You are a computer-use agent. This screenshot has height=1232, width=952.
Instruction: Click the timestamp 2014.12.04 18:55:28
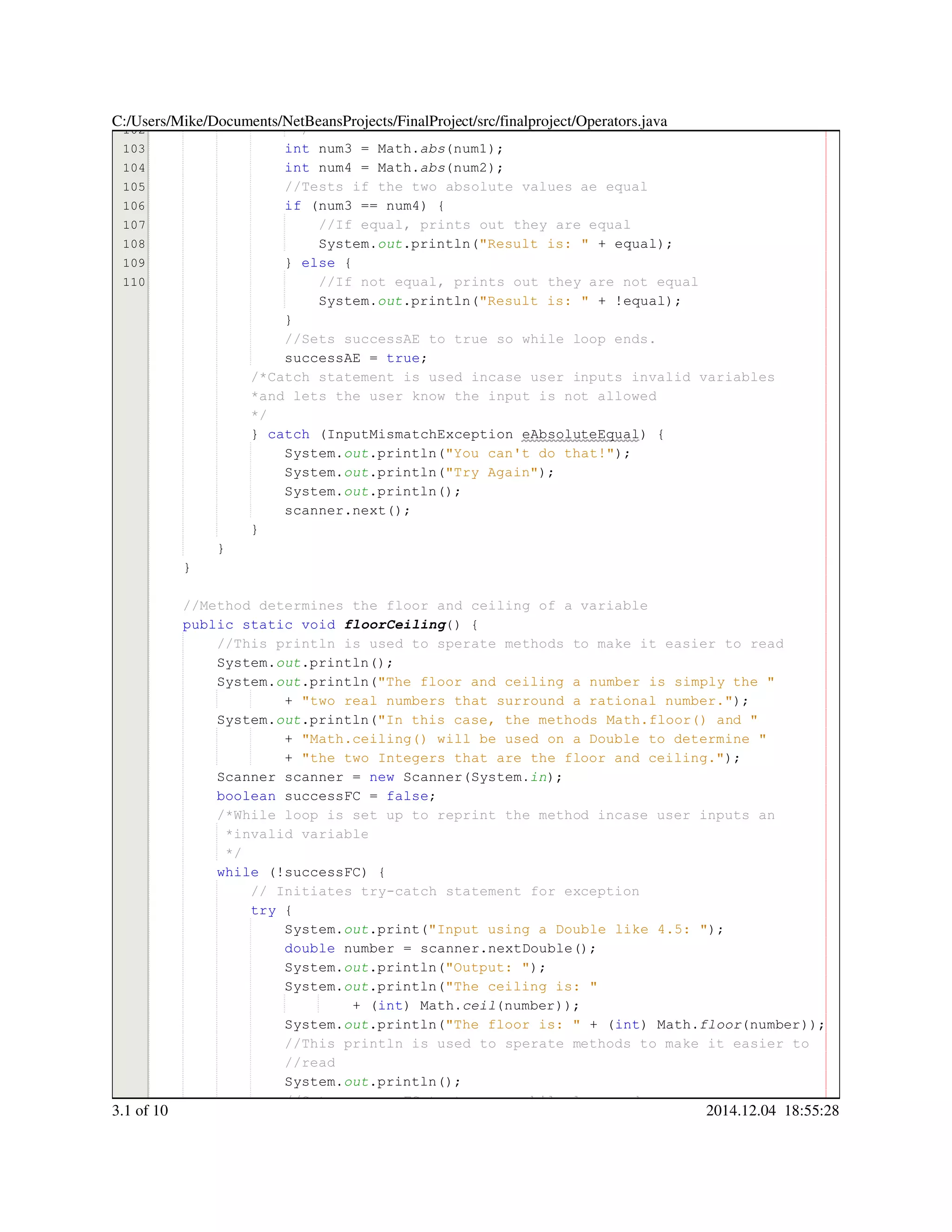pos(772,1111)
